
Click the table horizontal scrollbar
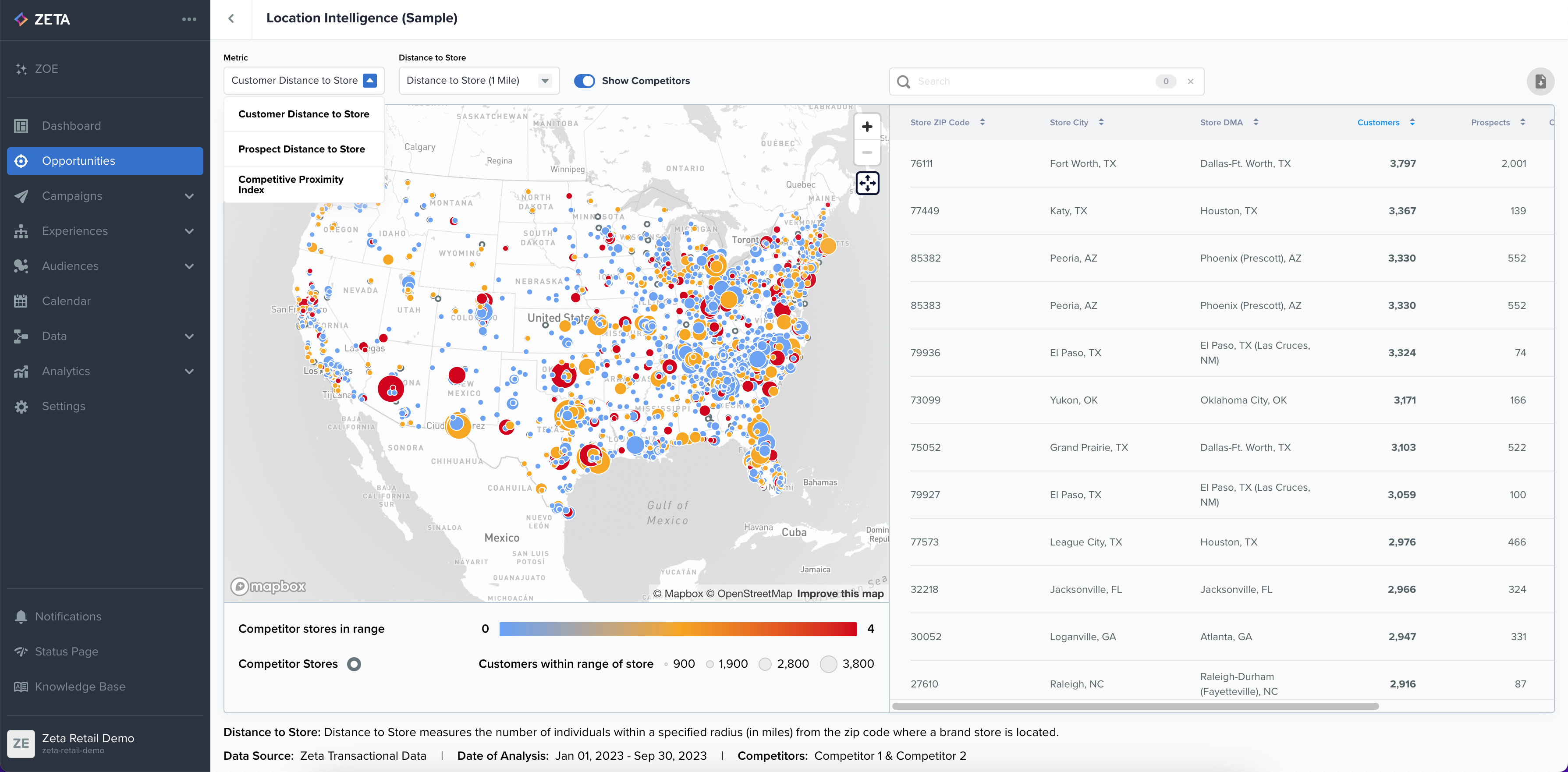point(1135,706)
